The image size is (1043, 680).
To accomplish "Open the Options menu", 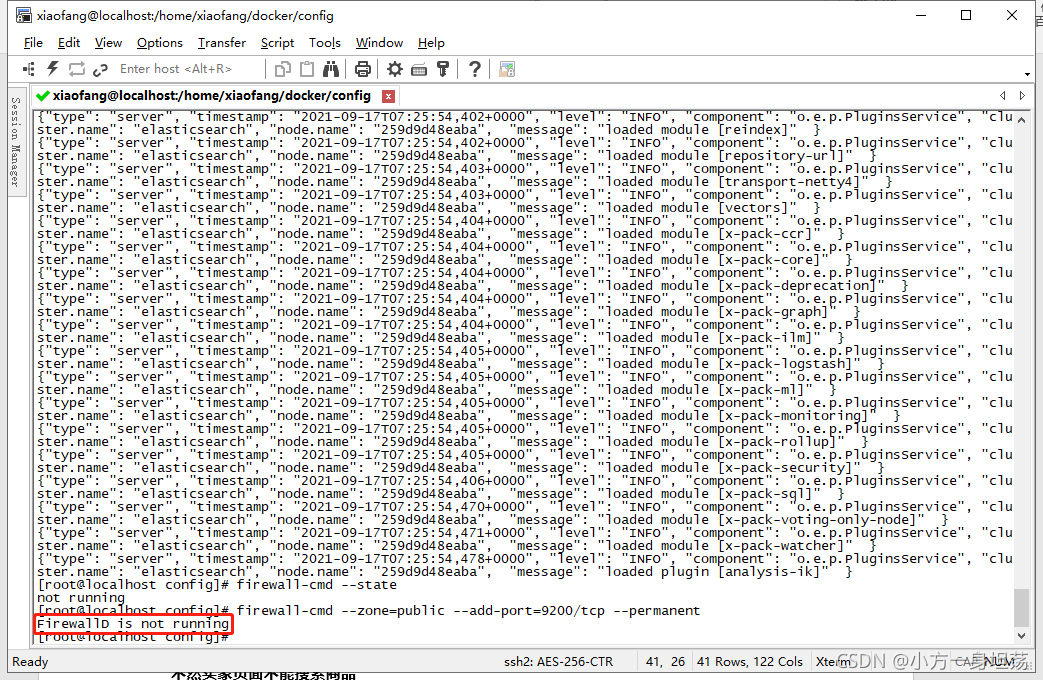I will (160, 43).
